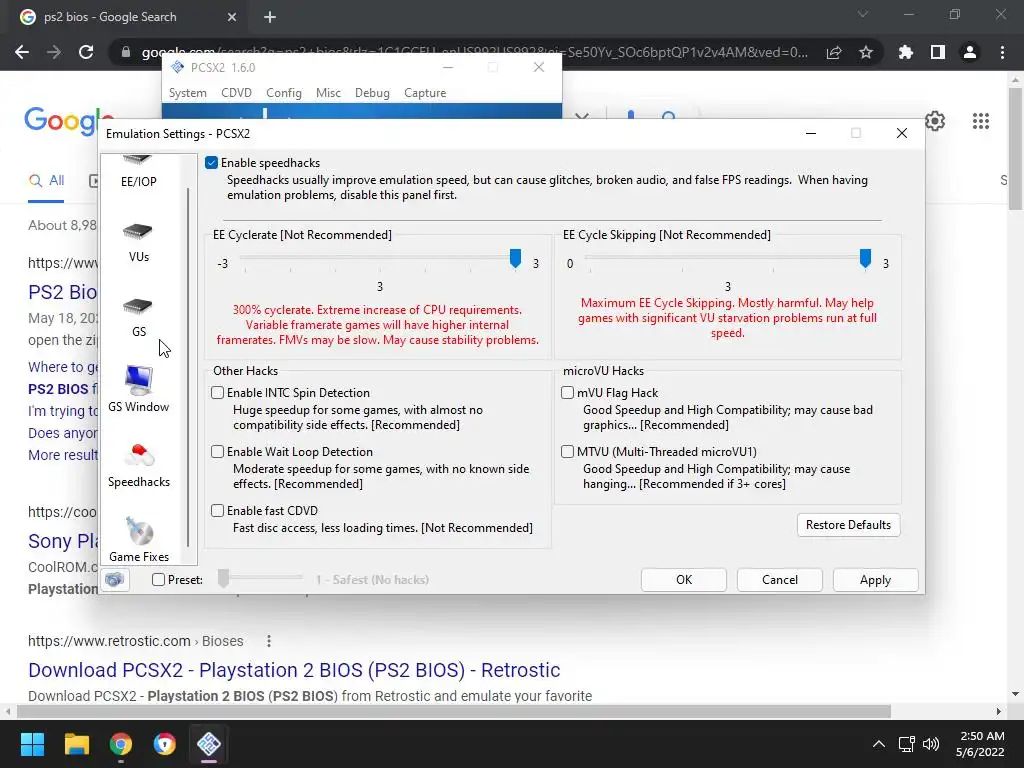Click the EE Cycle Skipping slider handle

pos(865,259)
